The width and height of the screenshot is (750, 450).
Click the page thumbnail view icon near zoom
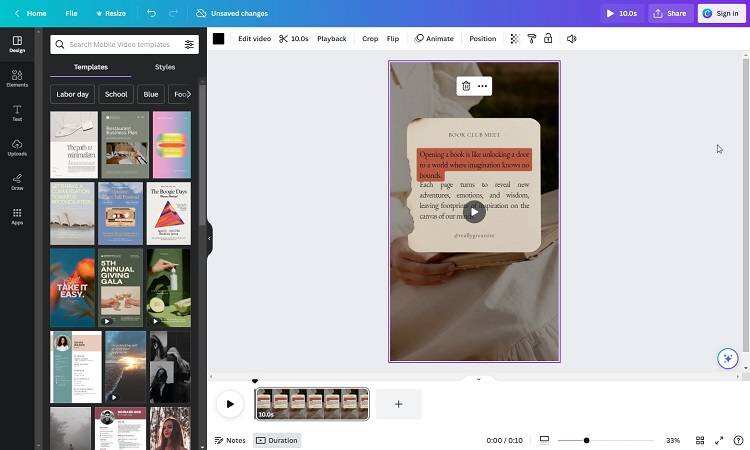544,440
